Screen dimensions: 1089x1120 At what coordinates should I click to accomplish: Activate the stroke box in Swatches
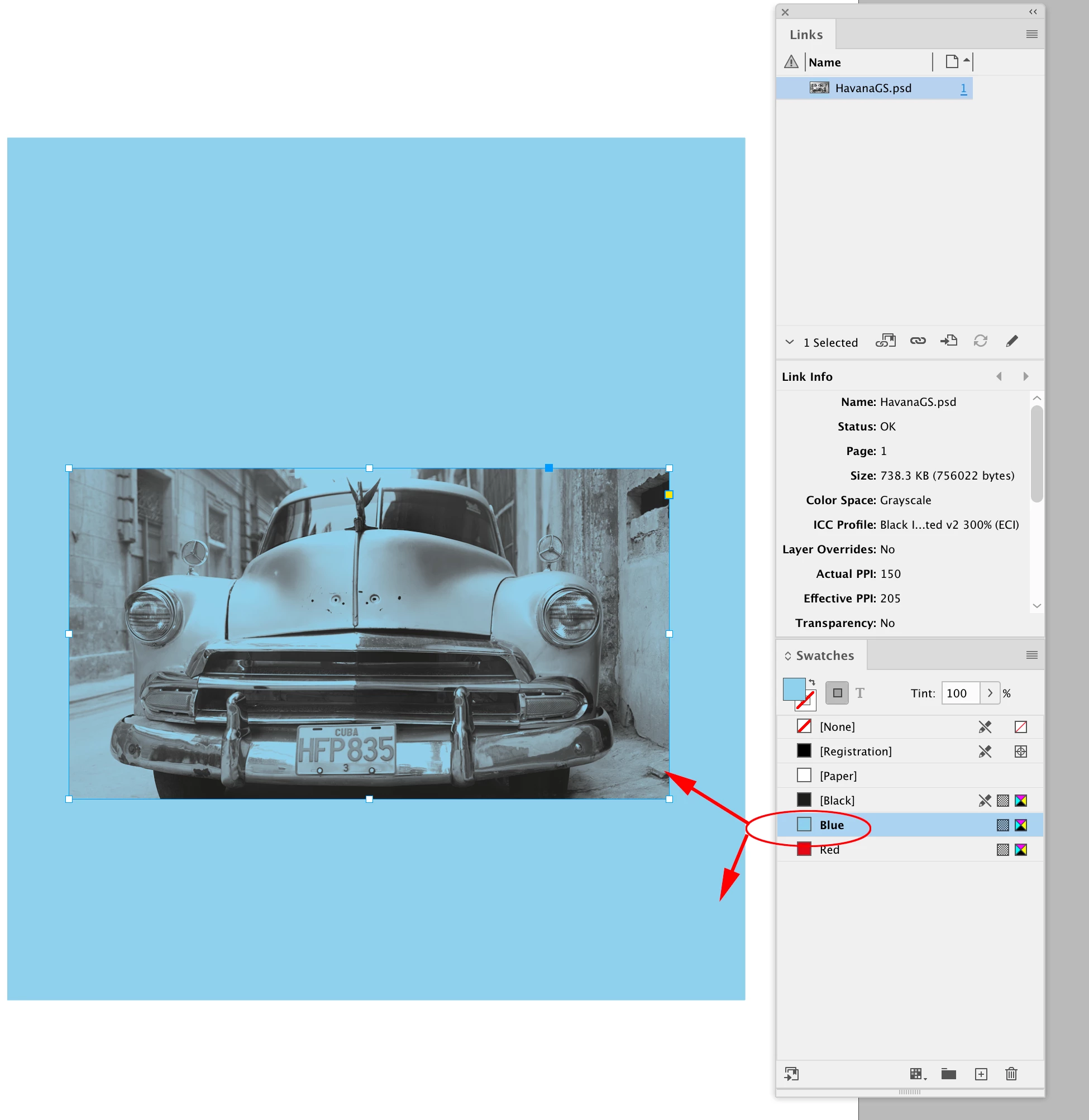point(808,702)
